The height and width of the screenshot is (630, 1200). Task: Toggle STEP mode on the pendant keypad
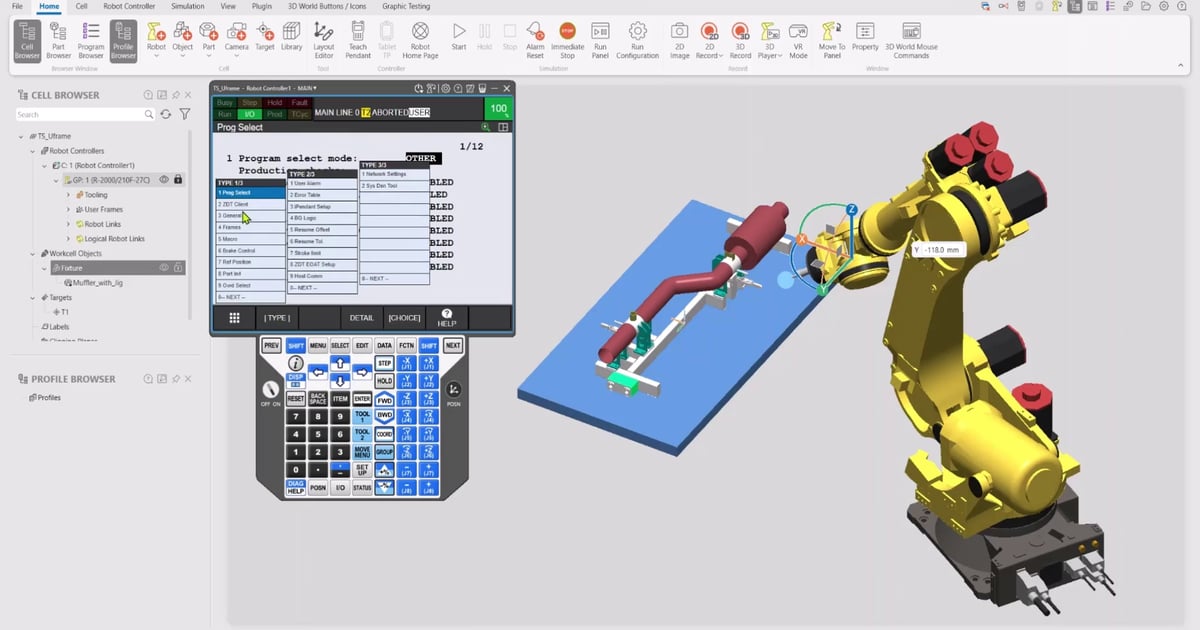[x=384, y=363]
